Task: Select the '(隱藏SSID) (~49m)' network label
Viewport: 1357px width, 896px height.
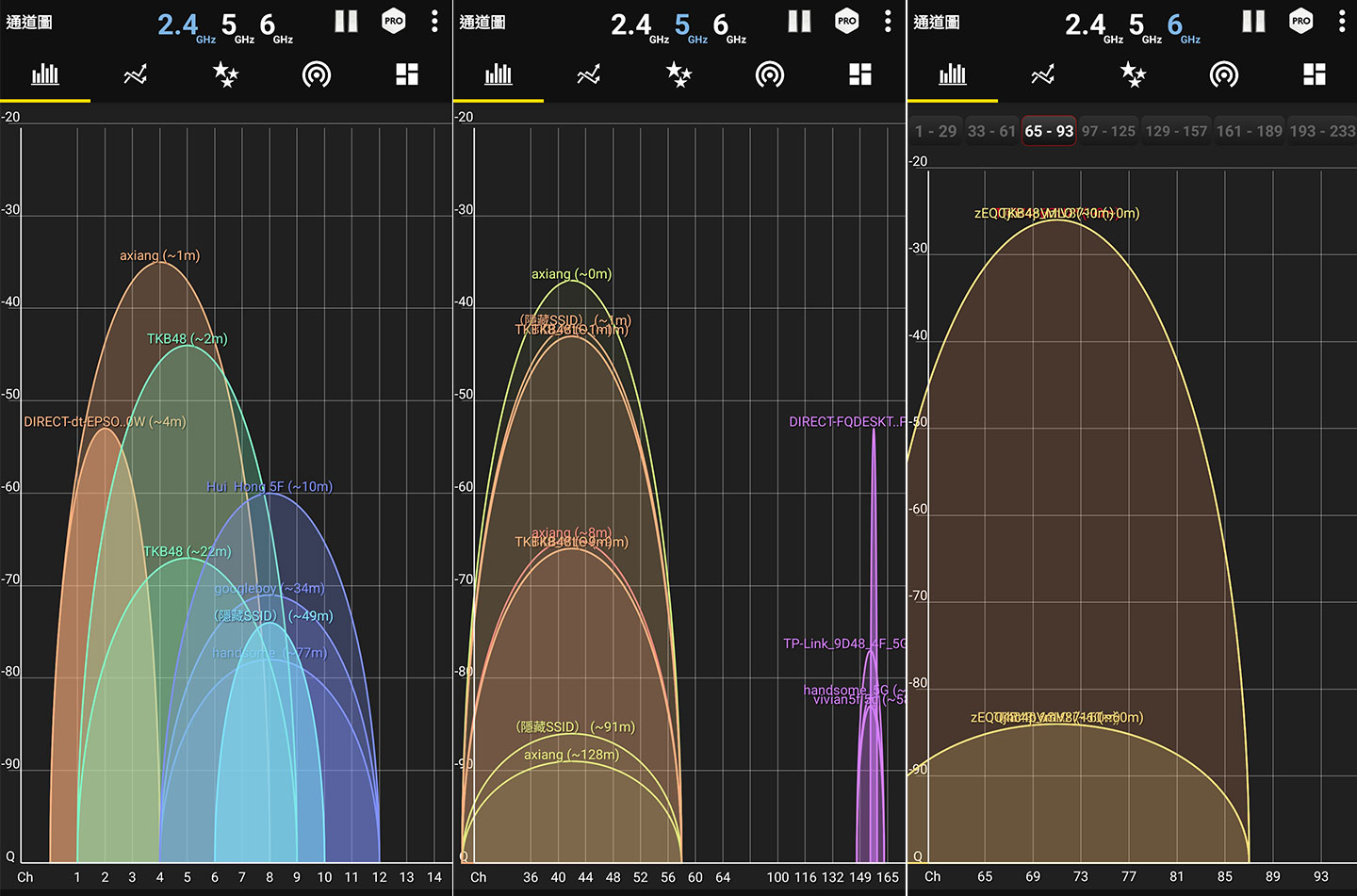Action: [x=274, y=615]
